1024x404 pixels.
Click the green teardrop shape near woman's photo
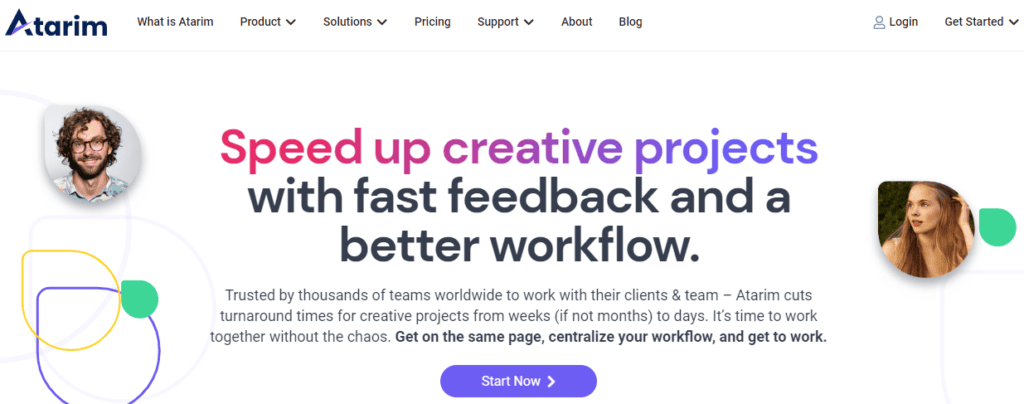(997, 227)
